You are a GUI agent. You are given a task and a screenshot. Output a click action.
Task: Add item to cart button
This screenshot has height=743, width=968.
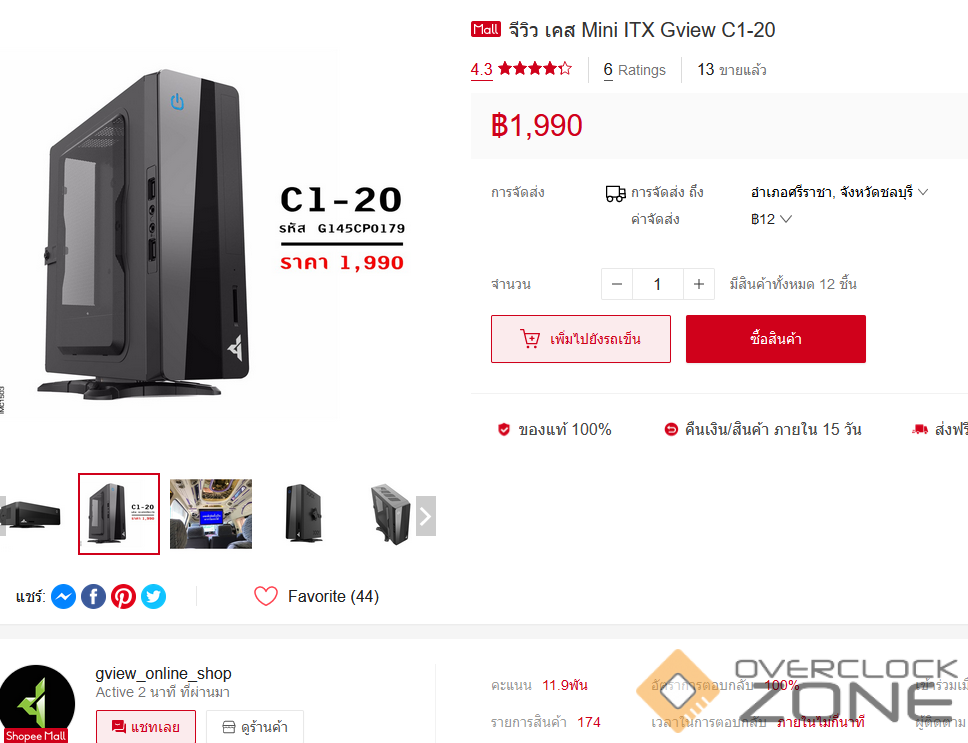[581, 339]
